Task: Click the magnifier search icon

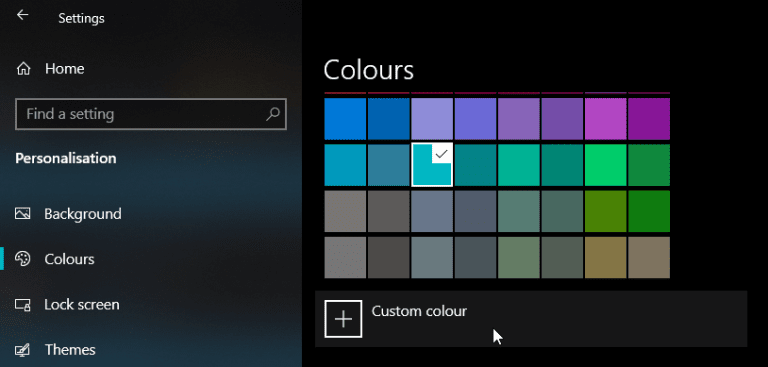Action: (x=272, y=114)
